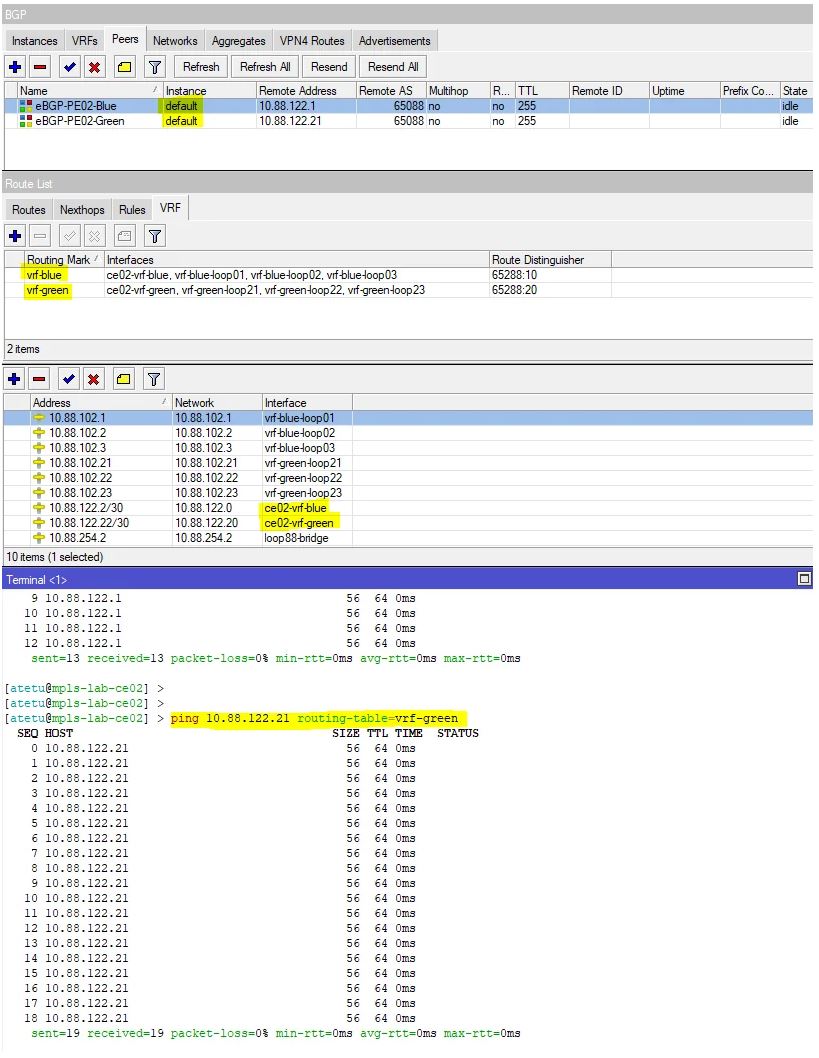819x1058 pixels.
Task: Click address icon beside 10.88.122.2/30
Action: tap(39, 508)
